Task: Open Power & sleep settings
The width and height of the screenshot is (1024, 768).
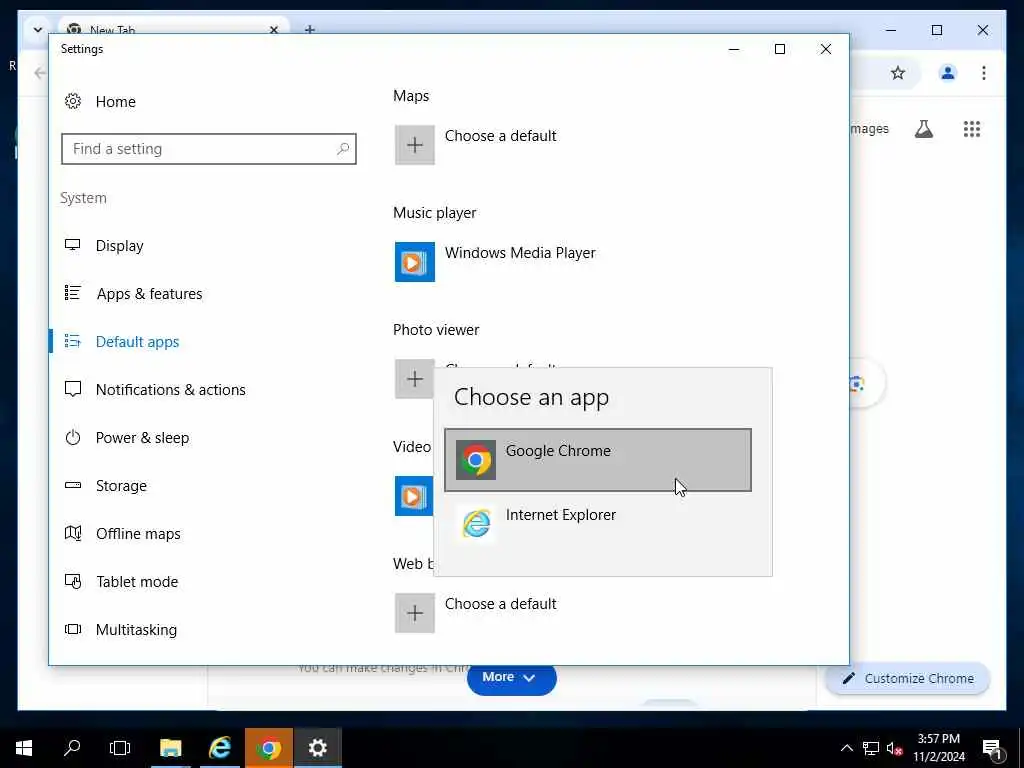Action: (x=142, y=438)
